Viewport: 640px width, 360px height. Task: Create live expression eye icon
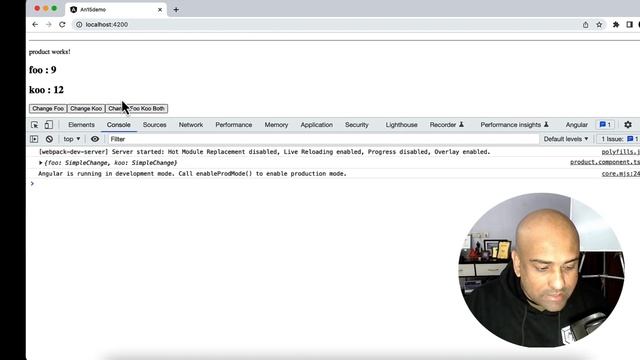(x=95, y=139)
